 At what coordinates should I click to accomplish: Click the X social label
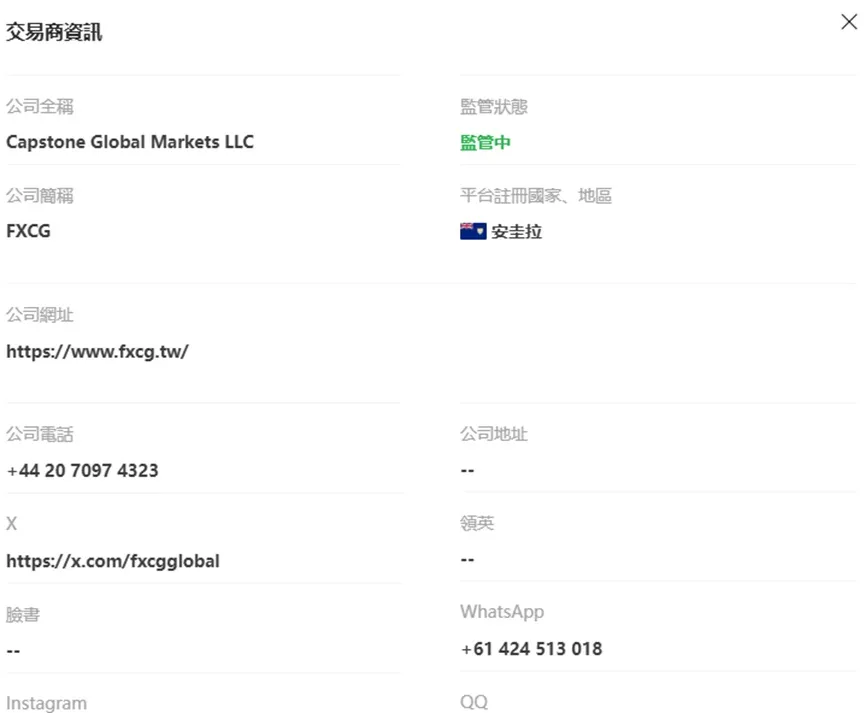pos(12,524)
